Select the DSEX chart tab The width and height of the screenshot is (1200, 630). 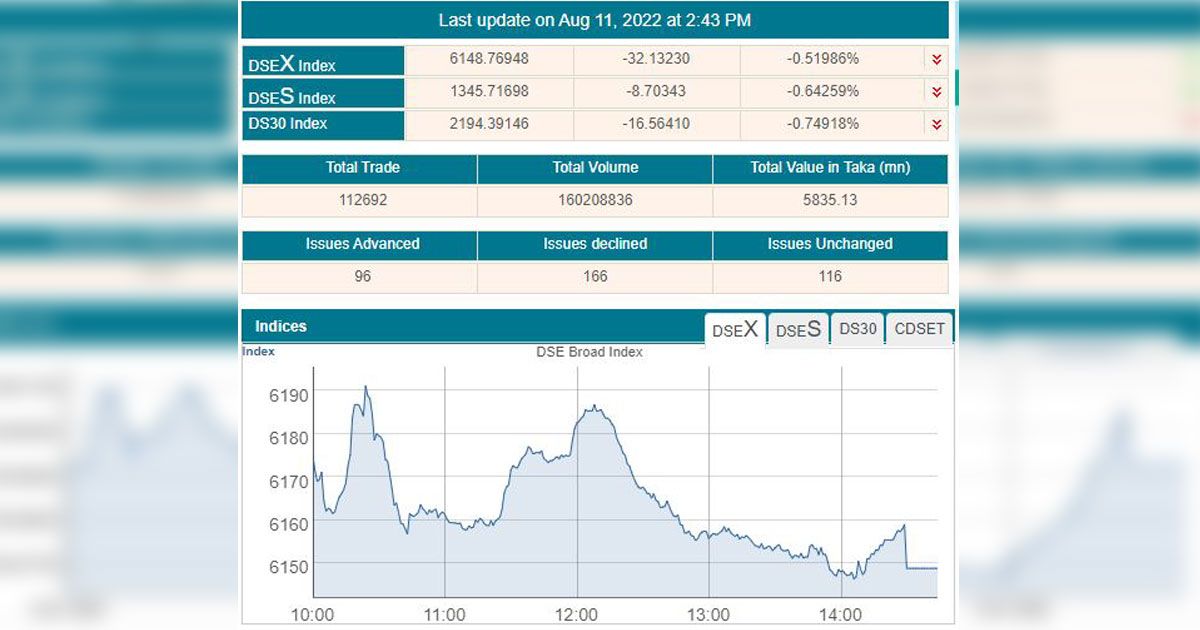pyautogui.click(x=735, y=329)
